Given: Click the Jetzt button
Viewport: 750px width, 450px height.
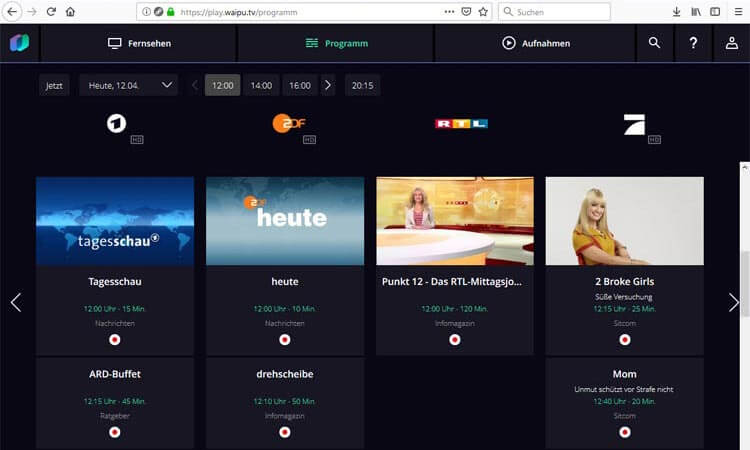Looking at the screenshot, I should click(x=54, y=85).
